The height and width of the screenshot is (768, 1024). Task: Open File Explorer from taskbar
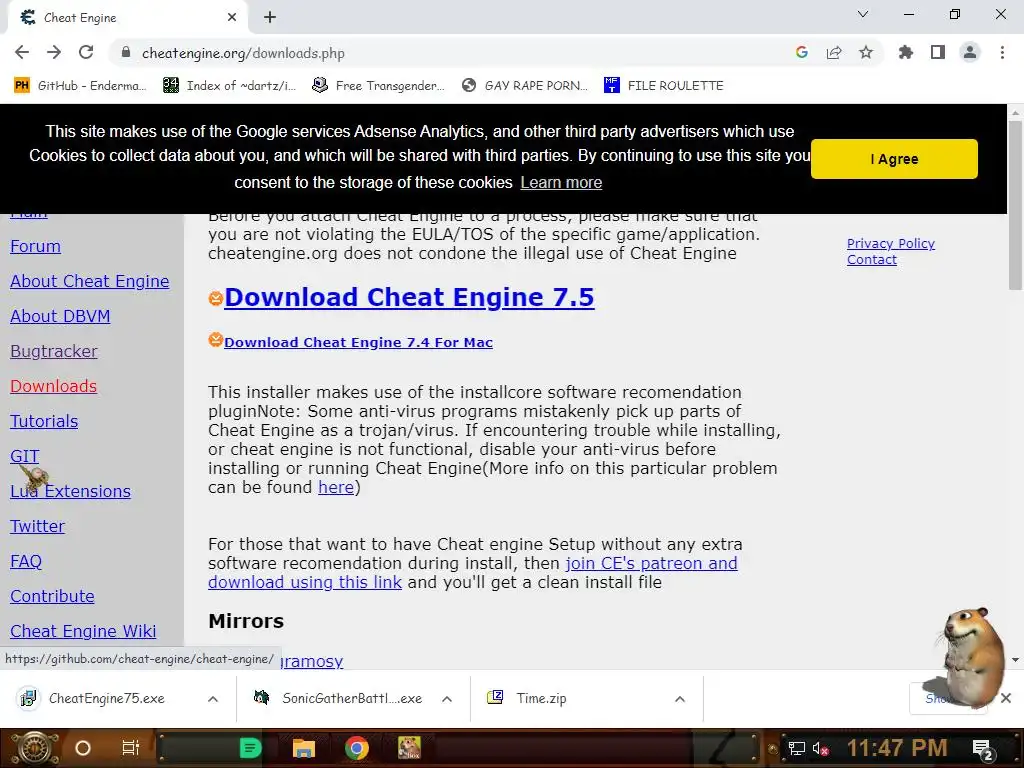pyautogui.click(x=304, y=748)
